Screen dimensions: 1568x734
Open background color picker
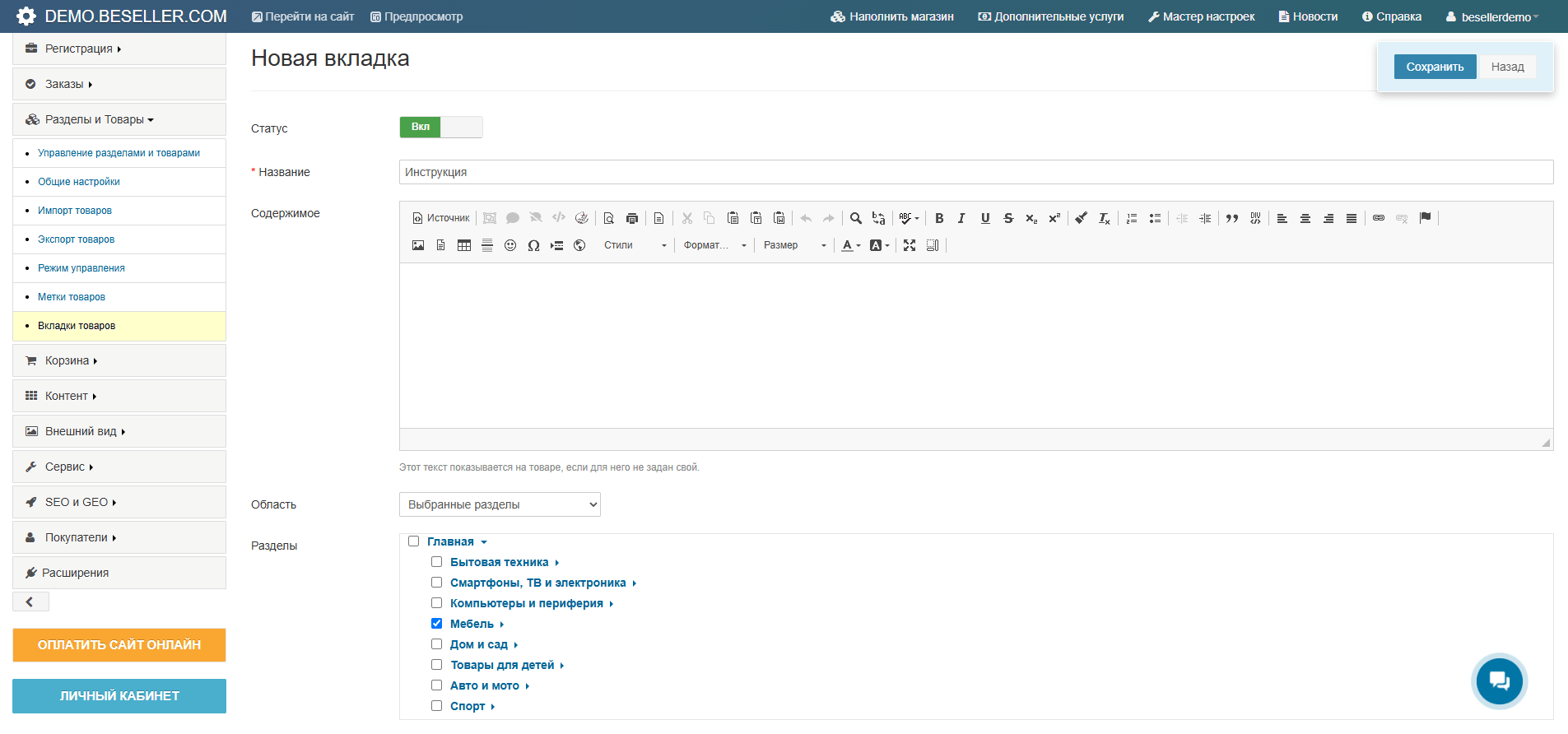pyautogui.click(x=879, y=245)
